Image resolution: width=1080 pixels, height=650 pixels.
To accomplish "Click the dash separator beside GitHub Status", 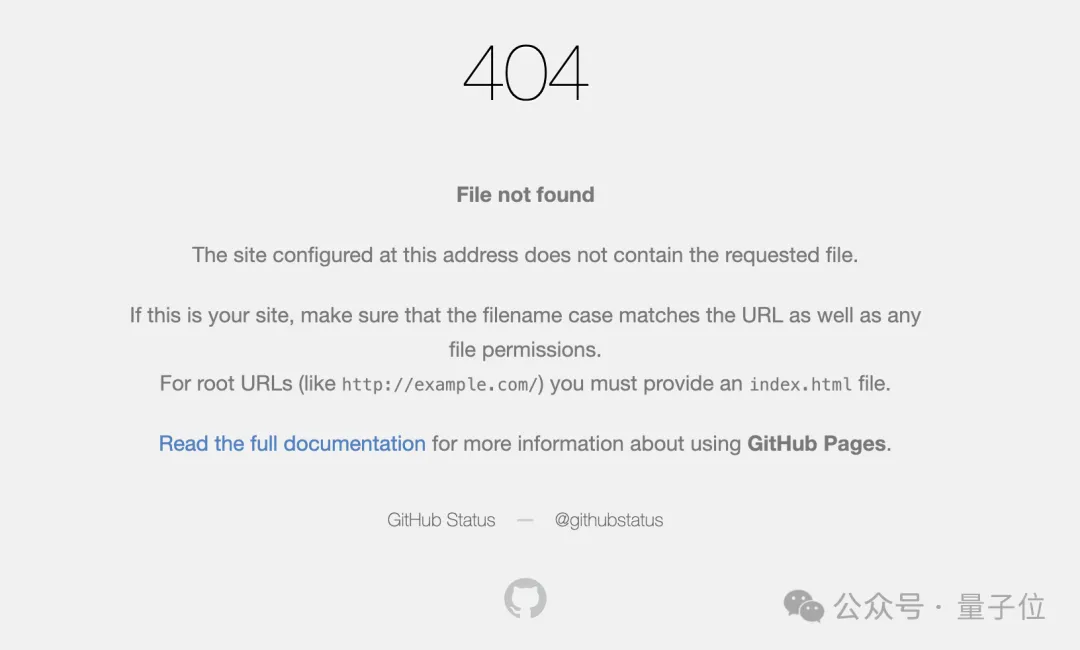I will (525, 520).
